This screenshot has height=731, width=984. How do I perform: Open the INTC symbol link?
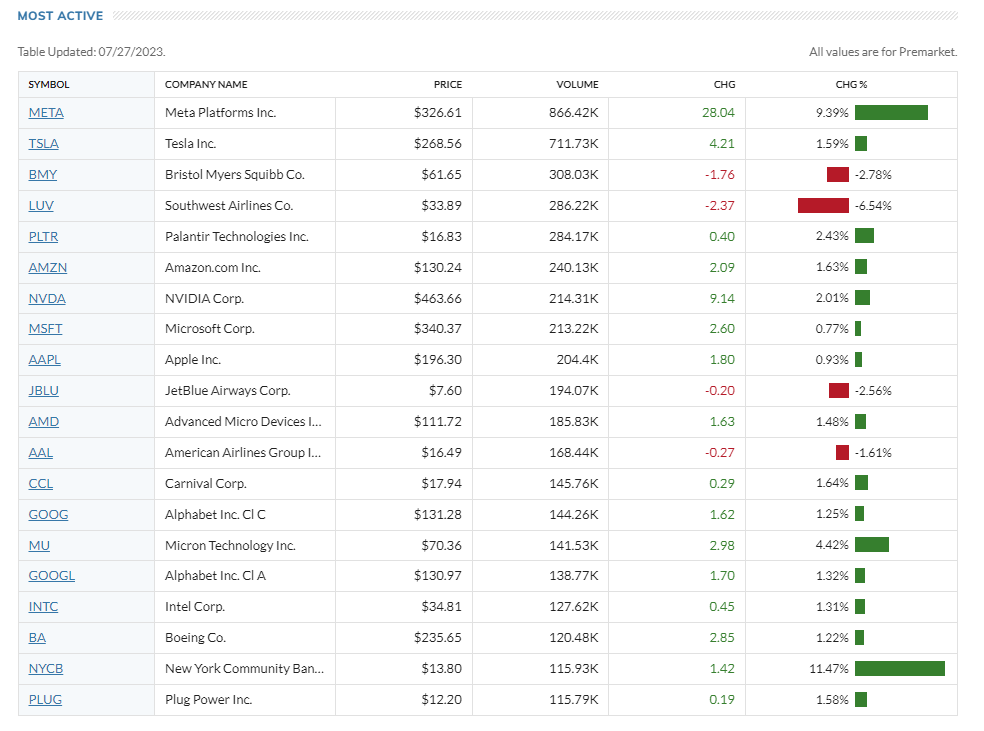(x=43, y=607)
